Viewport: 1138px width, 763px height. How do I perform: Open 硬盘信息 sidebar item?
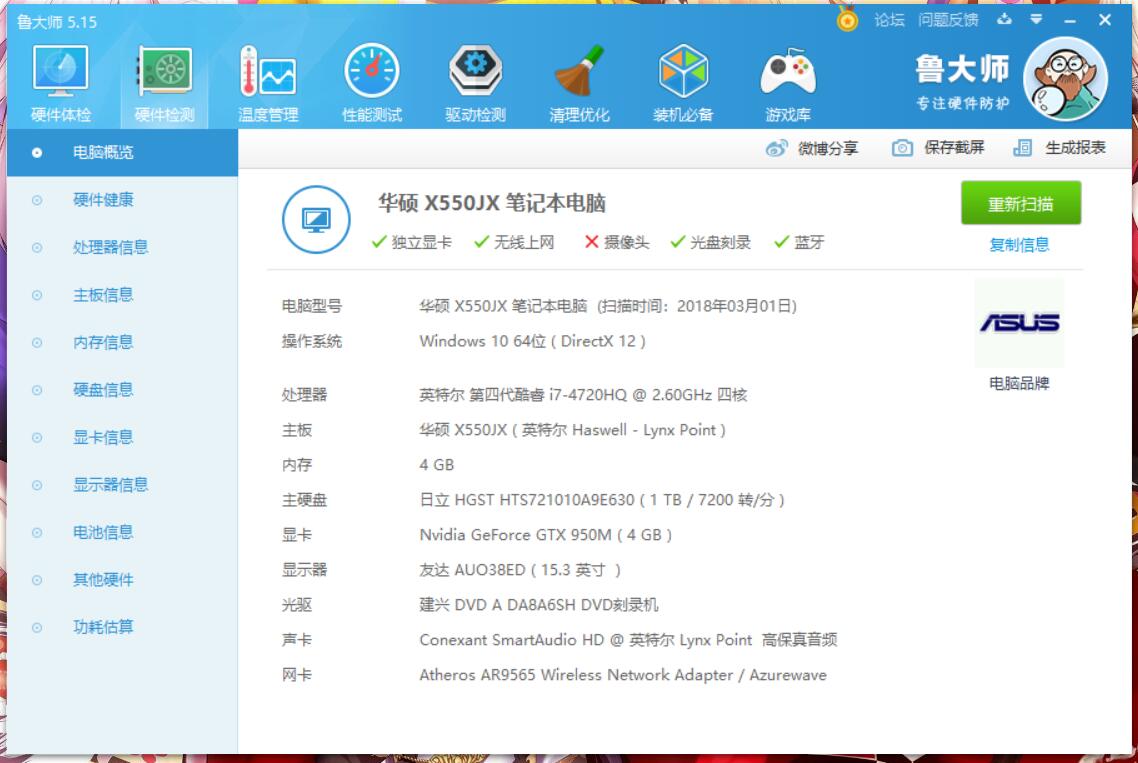tap(122, 390)
